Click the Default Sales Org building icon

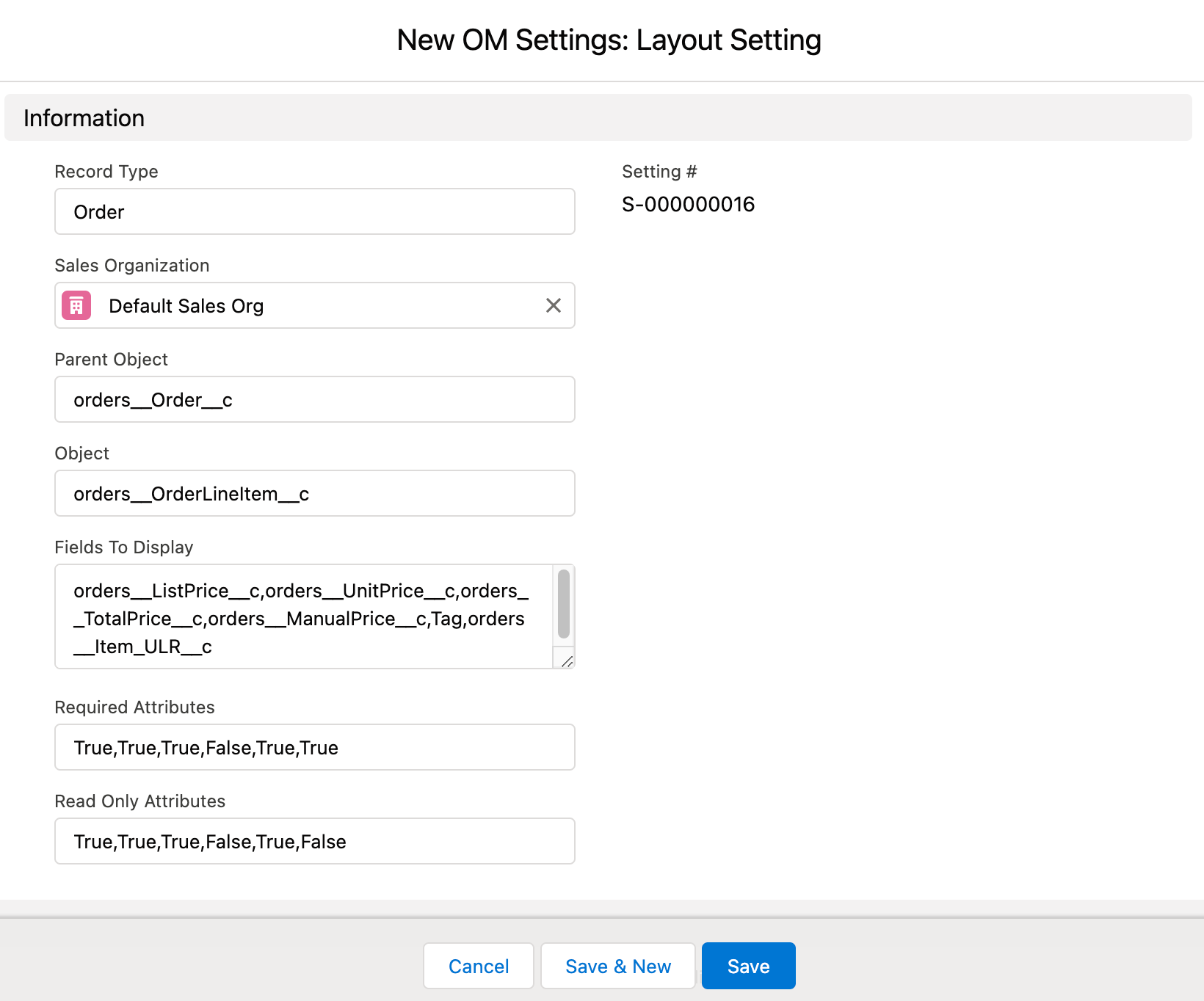tap(76, 305)
